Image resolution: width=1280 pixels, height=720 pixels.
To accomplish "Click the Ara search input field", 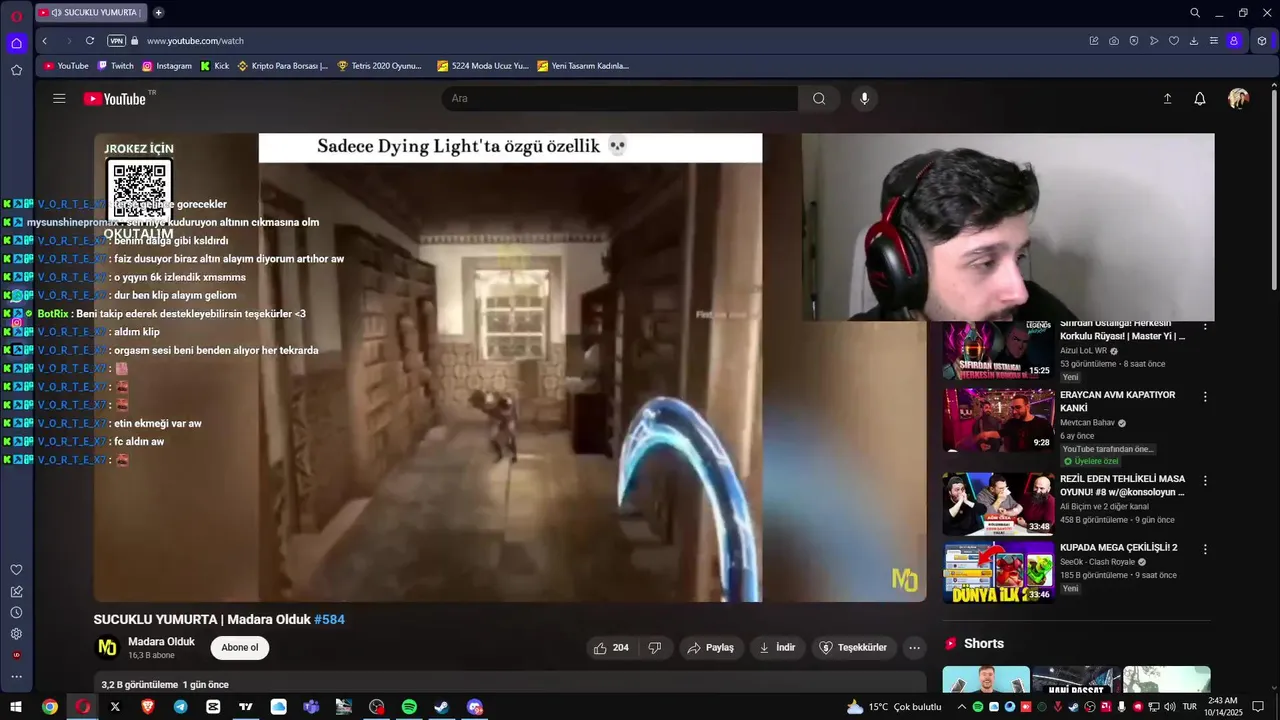I will coord(620,98).
